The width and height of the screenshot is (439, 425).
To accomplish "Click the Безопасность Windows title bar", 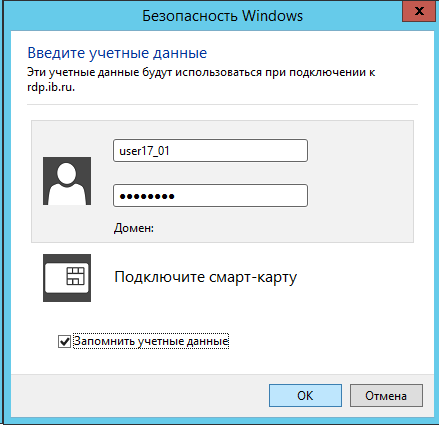I will click(222, 16).
